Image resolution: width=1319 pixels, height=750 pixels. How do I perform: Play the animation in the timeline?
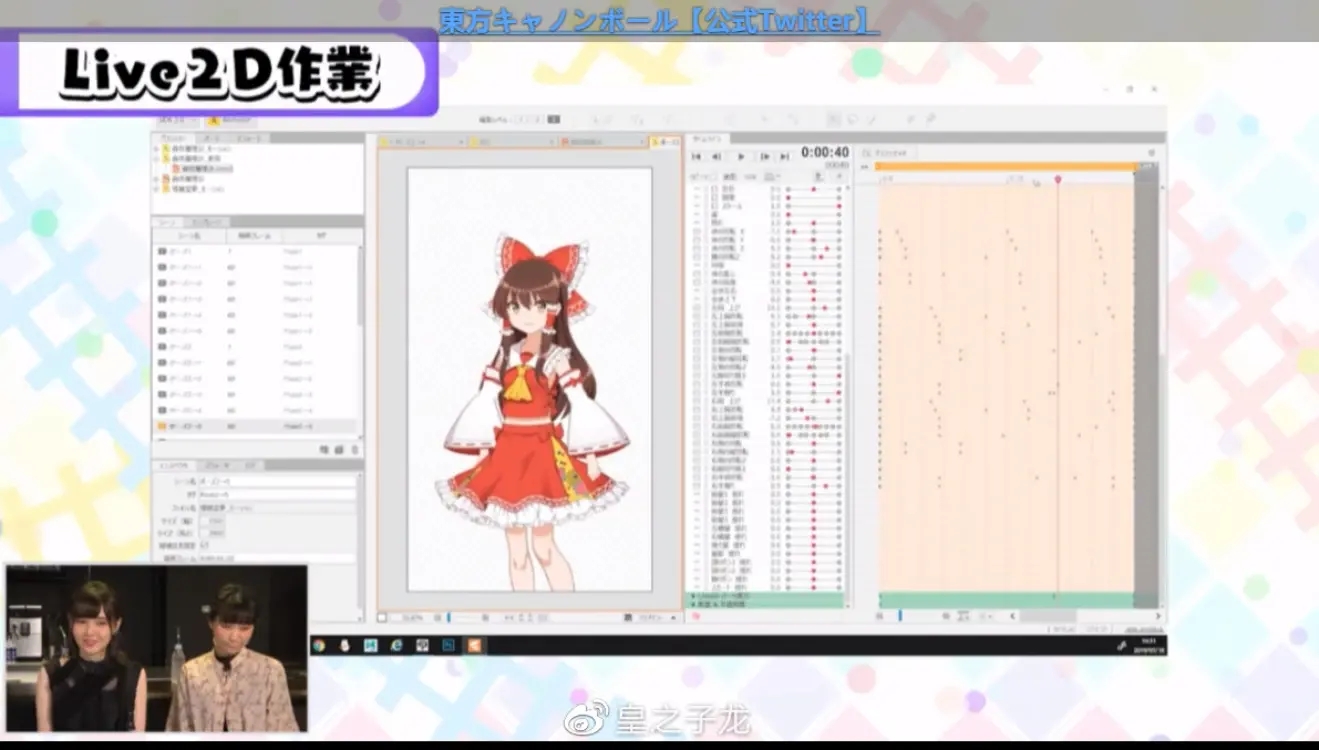click(741, 156)
